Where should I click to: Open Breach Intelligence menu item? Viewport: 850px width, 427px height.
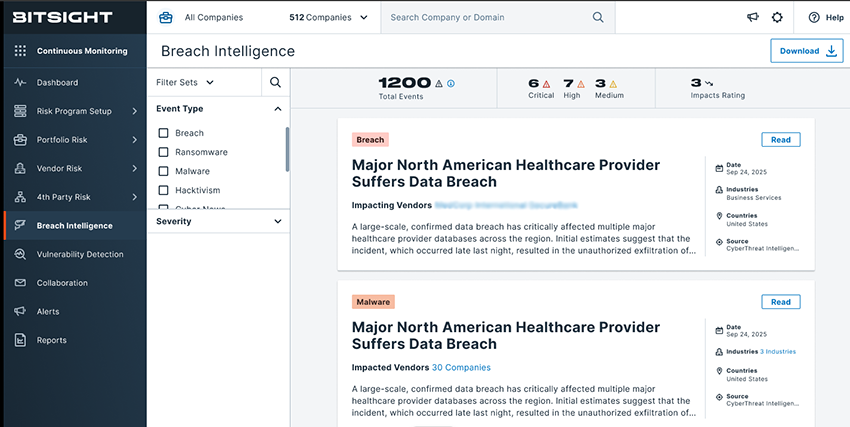click(75, 226)
